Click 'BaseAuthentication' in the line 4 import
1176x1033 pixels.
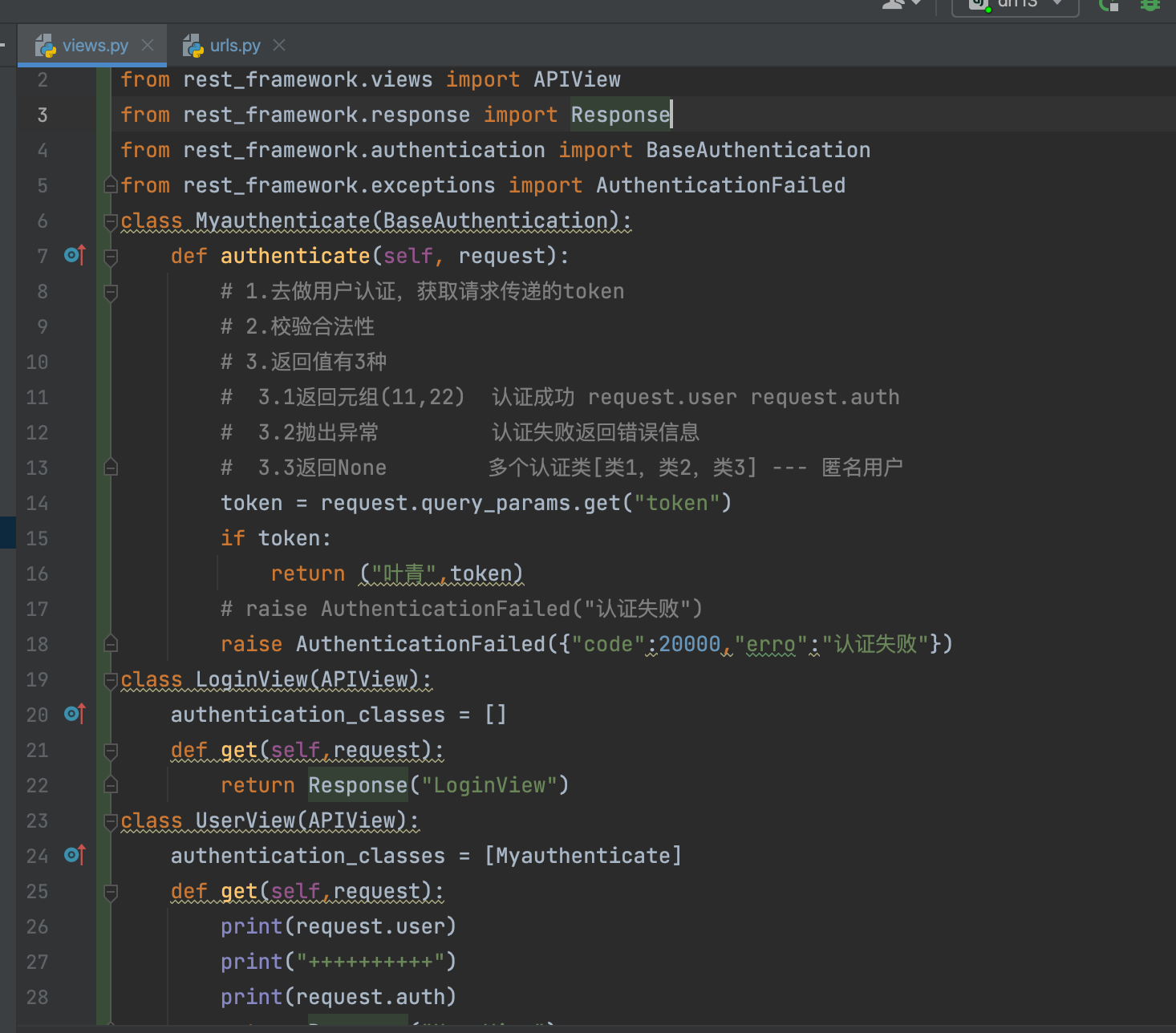tap(758, 150)
